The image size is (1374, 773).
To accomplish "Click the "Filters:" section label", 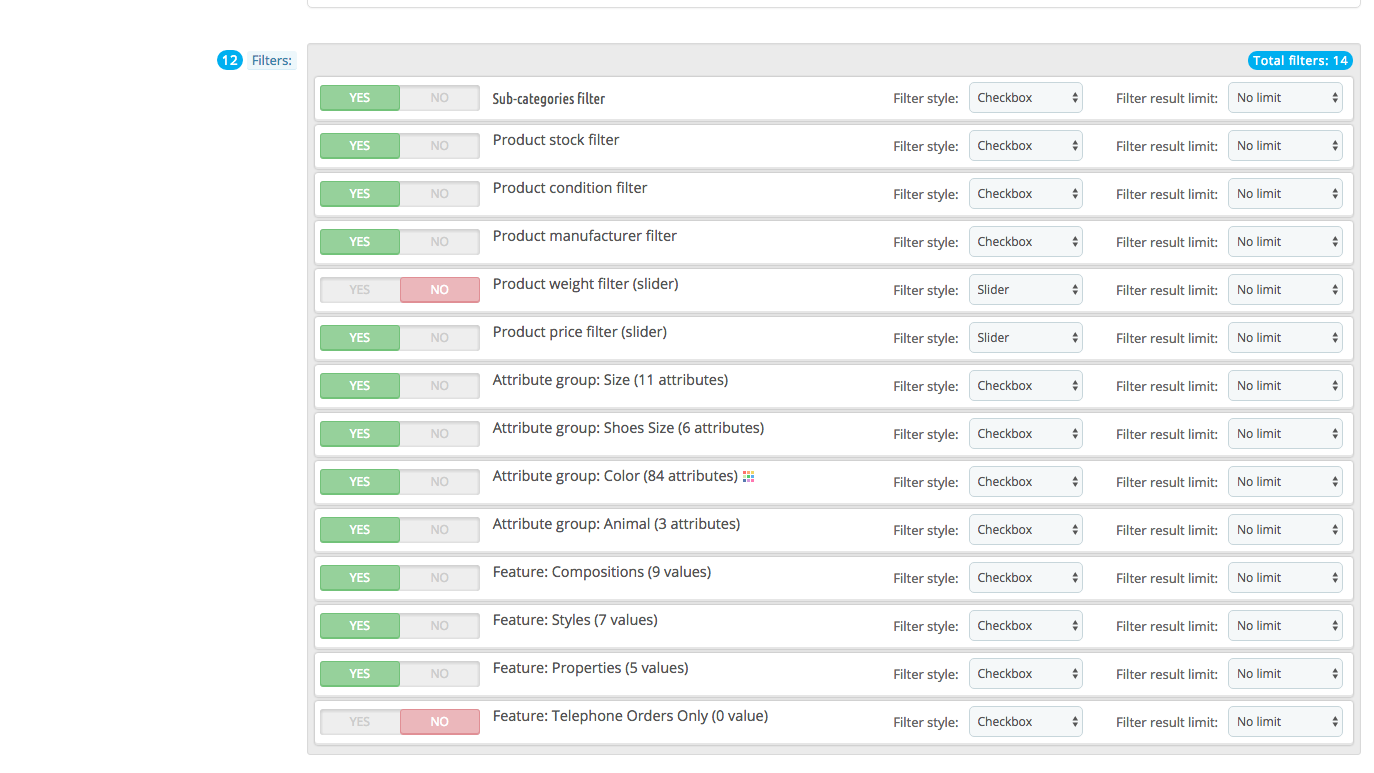I will (x=272, y=61).
